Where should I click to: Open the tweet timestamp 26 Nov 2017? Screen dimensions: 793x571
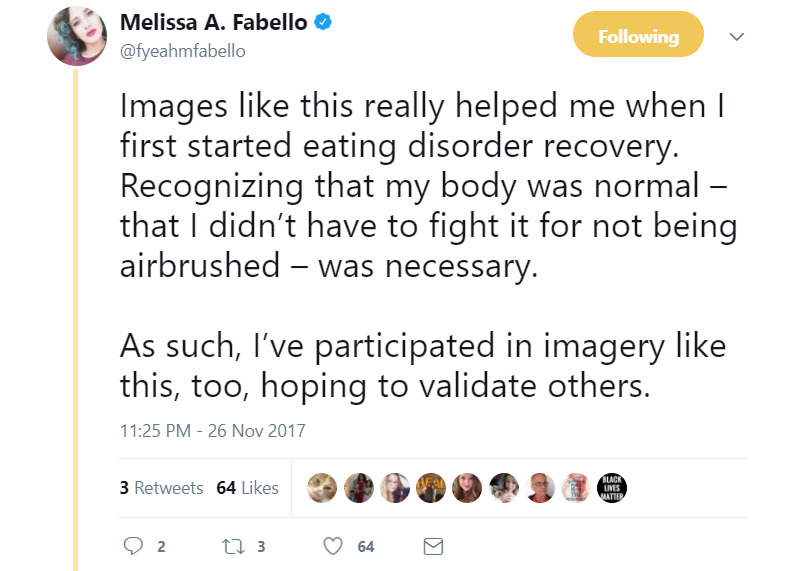pos(212,432)
